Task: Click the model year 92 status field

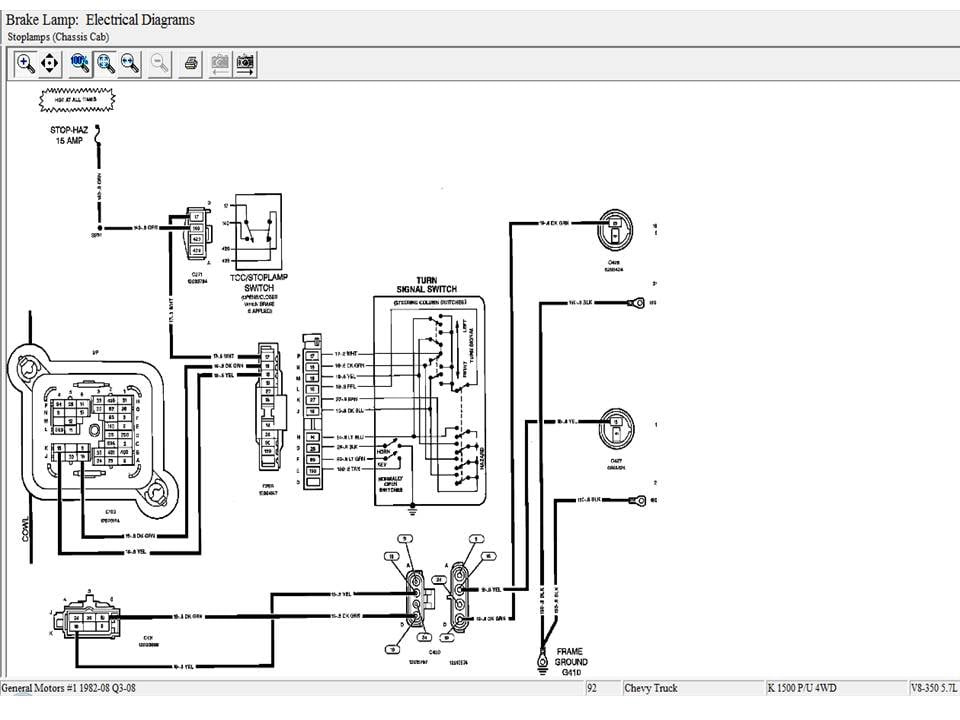Action: (x=592, y=688)
